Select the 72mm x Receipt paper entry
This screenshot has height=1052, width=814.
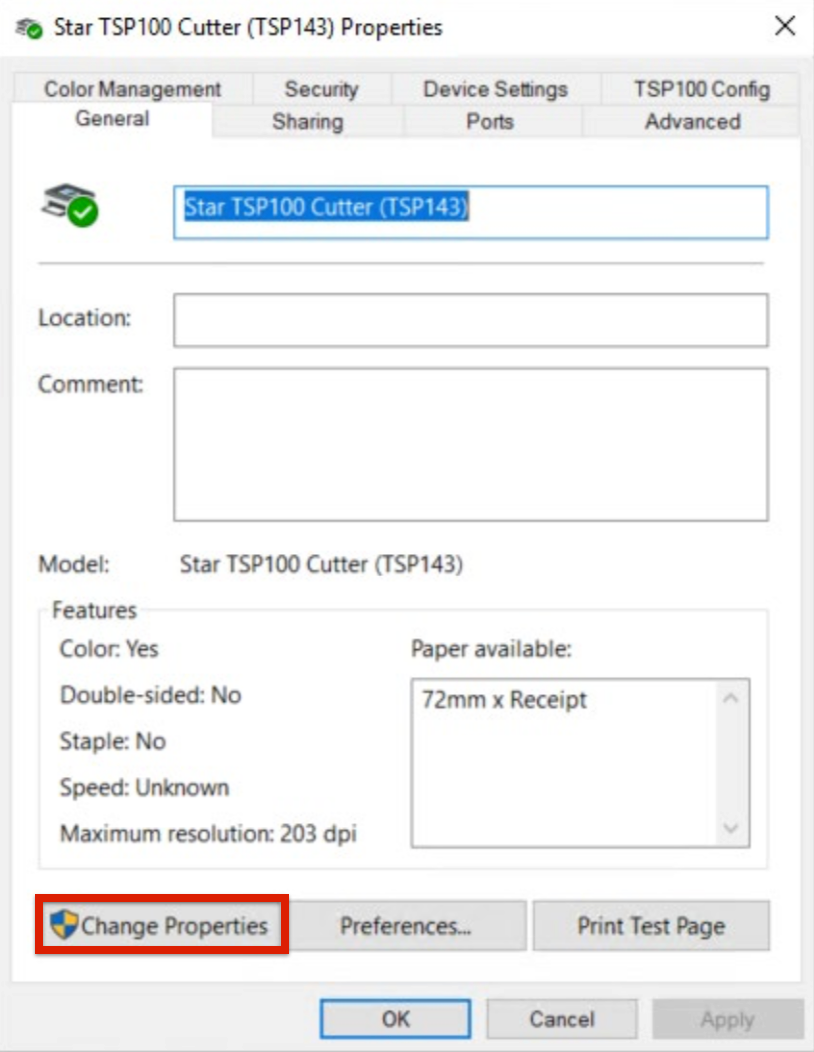point(504,700)
